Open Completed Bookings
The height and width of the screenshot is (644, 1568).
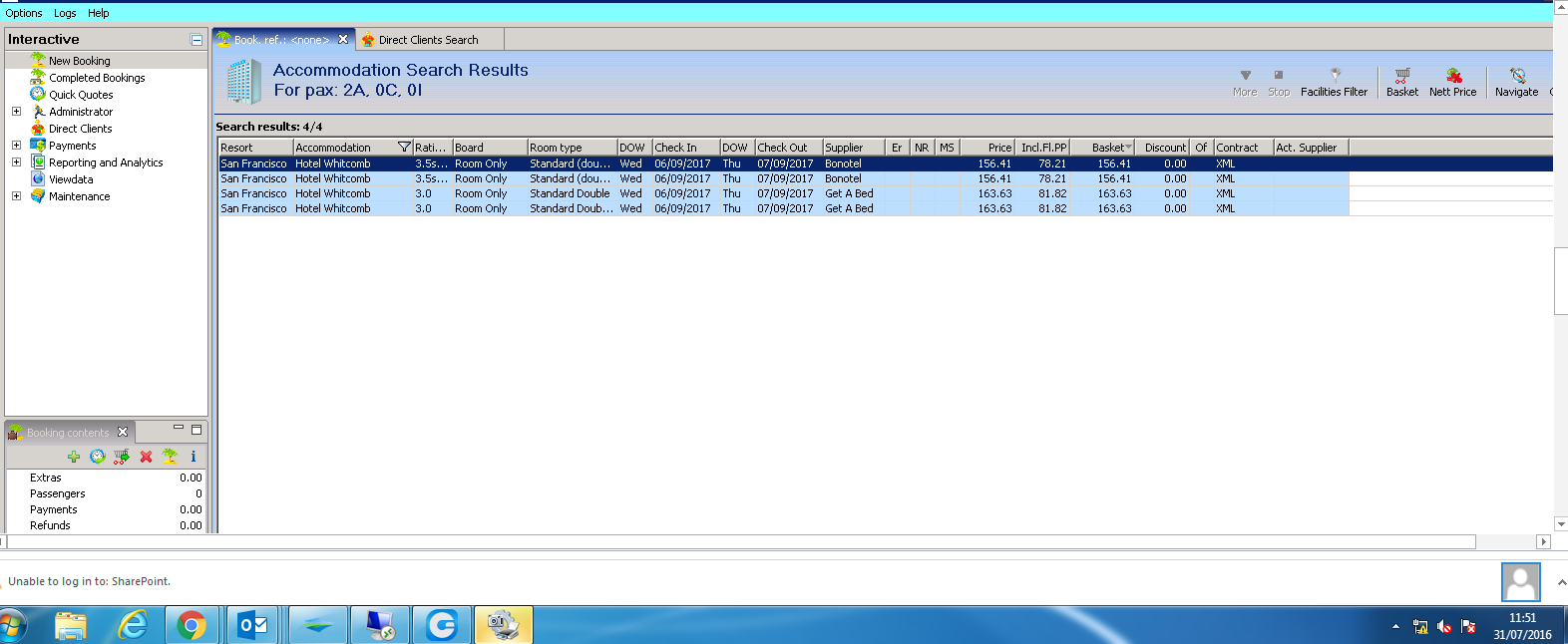(x=97, y=78)
